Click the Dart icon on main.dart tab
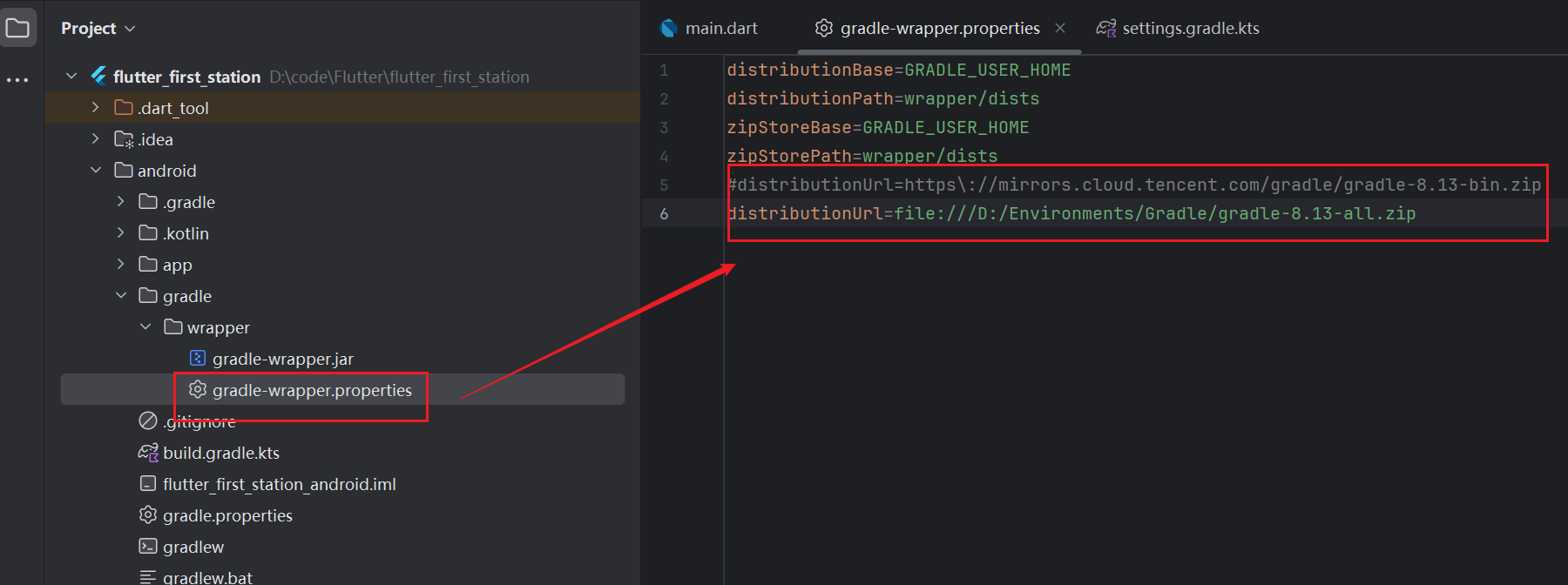This screenshot has width=1568, height=585. click(668, 28)
